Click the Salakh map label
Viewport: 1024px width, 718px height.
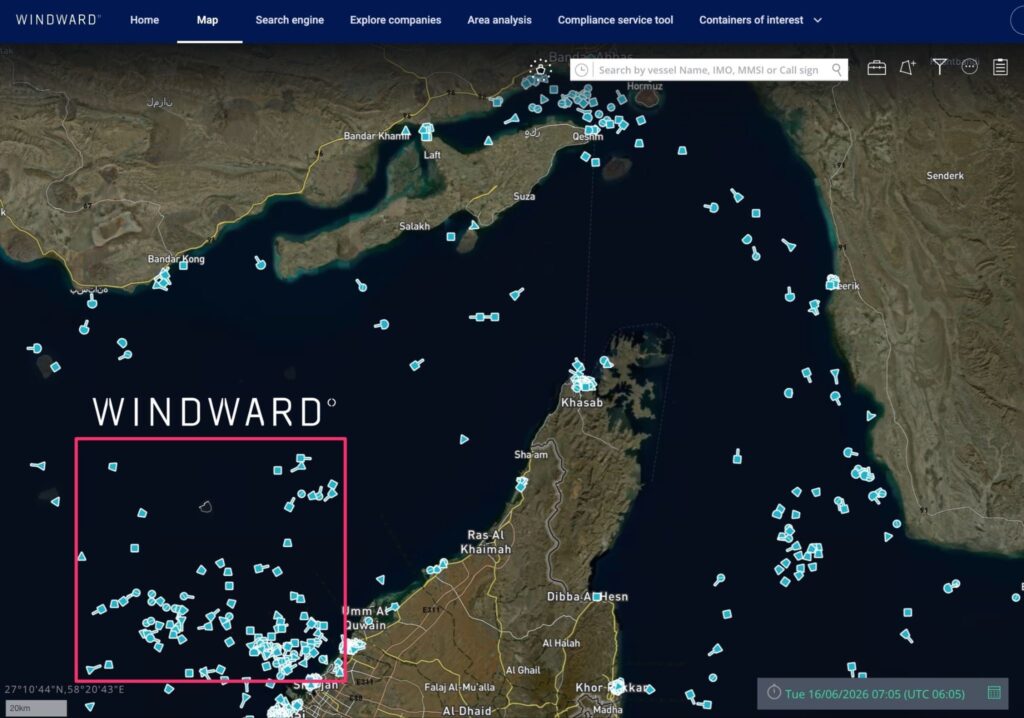[x=415, y=226]
